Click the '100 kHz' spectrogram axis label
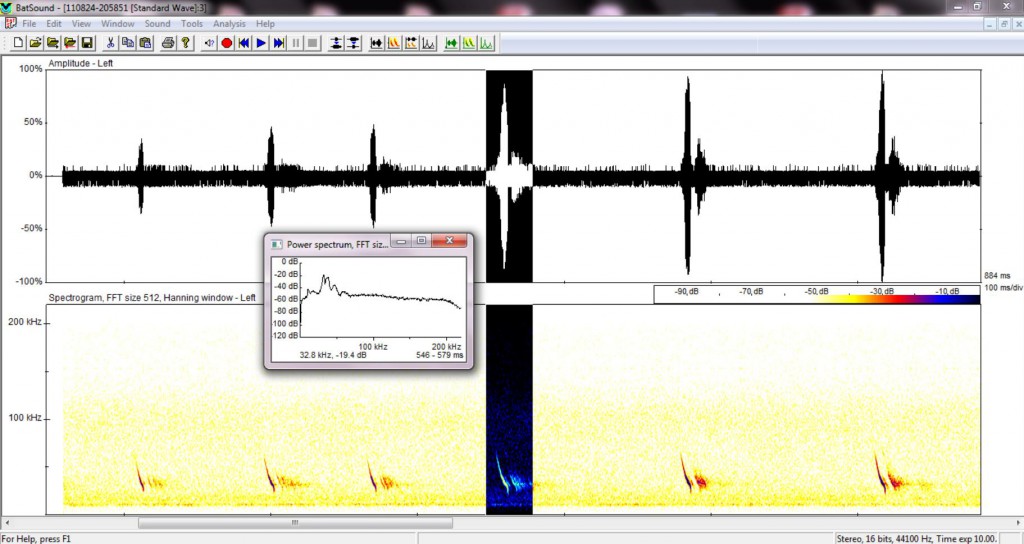Viewport: 1024px width, 544px height. 25,417
